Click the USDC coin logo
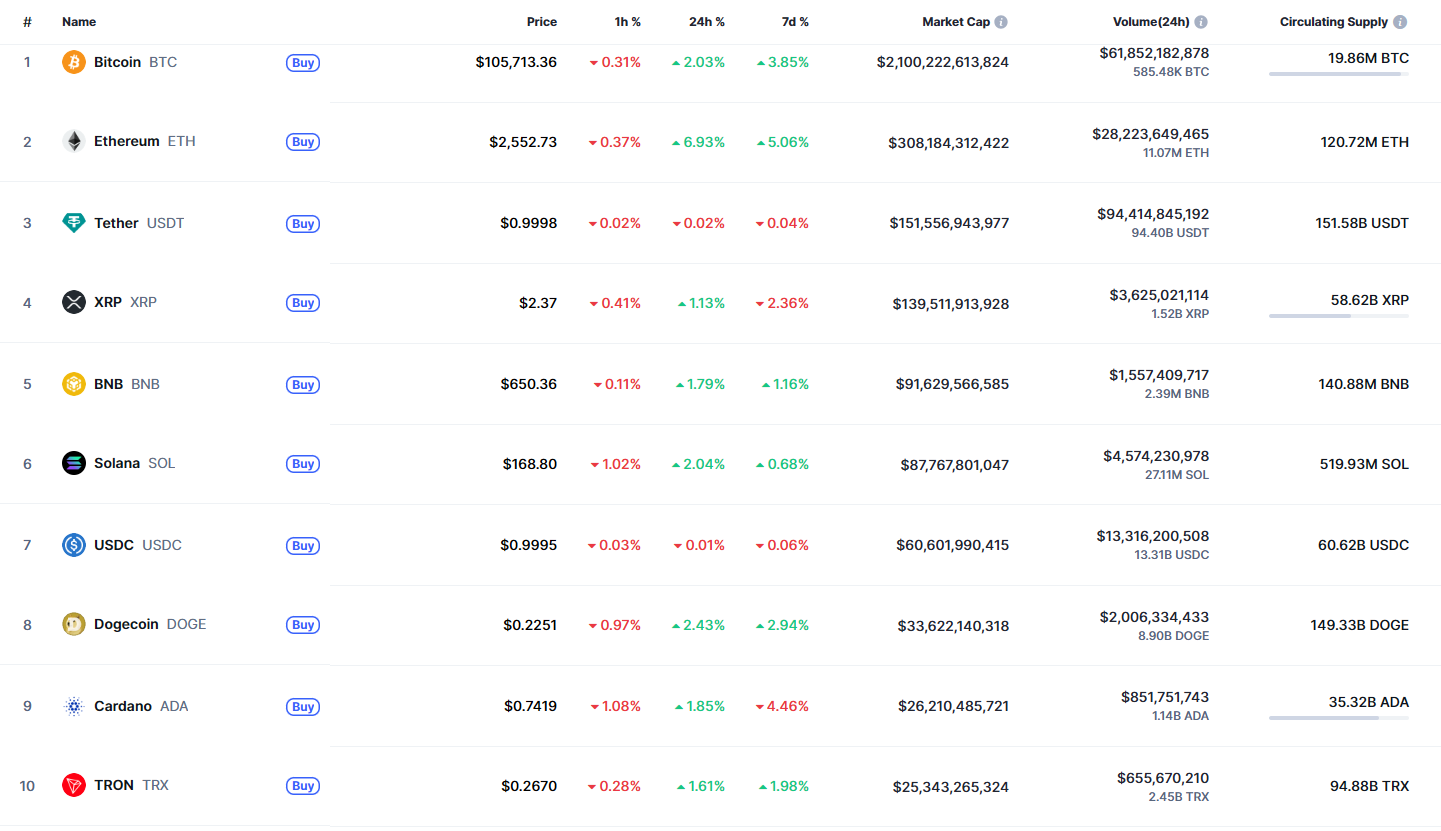This screenshot has width=1441, height=831. pos(74,545)
